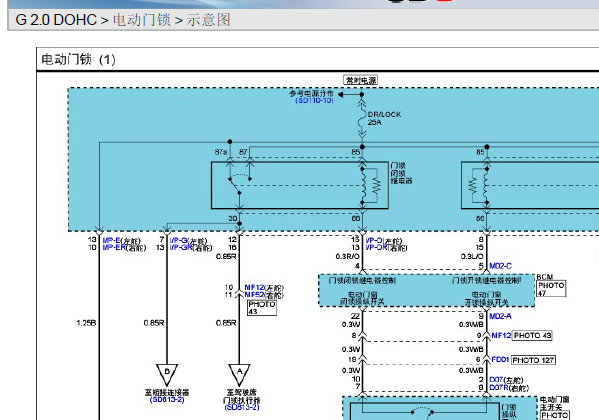Click the 常时电源 label box
599x420 pixels.
click(361, 80)
